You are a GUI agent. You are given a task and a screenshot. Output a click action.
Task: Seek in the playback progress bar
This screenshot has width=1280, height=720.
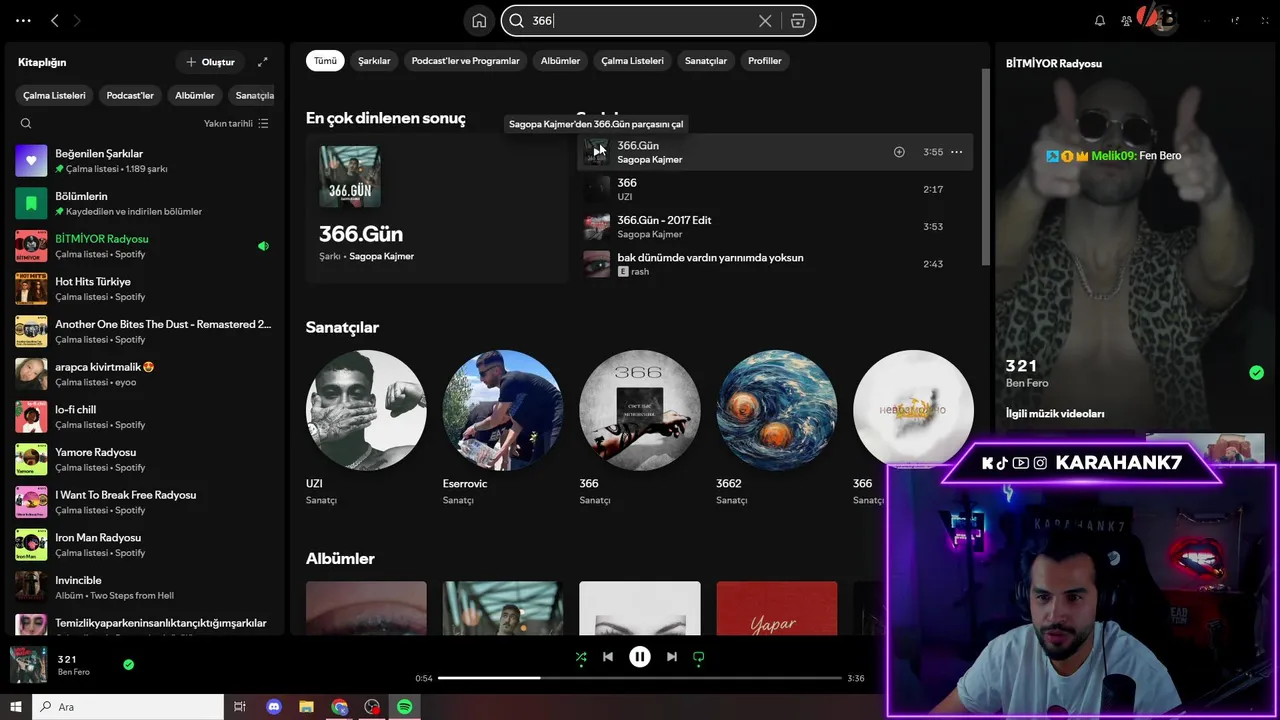coord(640,678)
